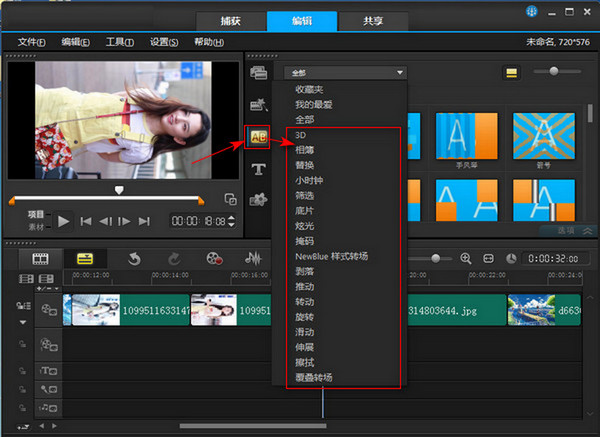Adjust the timeline zoom slider
Screen dimensions: 600x437
(435, 259)
